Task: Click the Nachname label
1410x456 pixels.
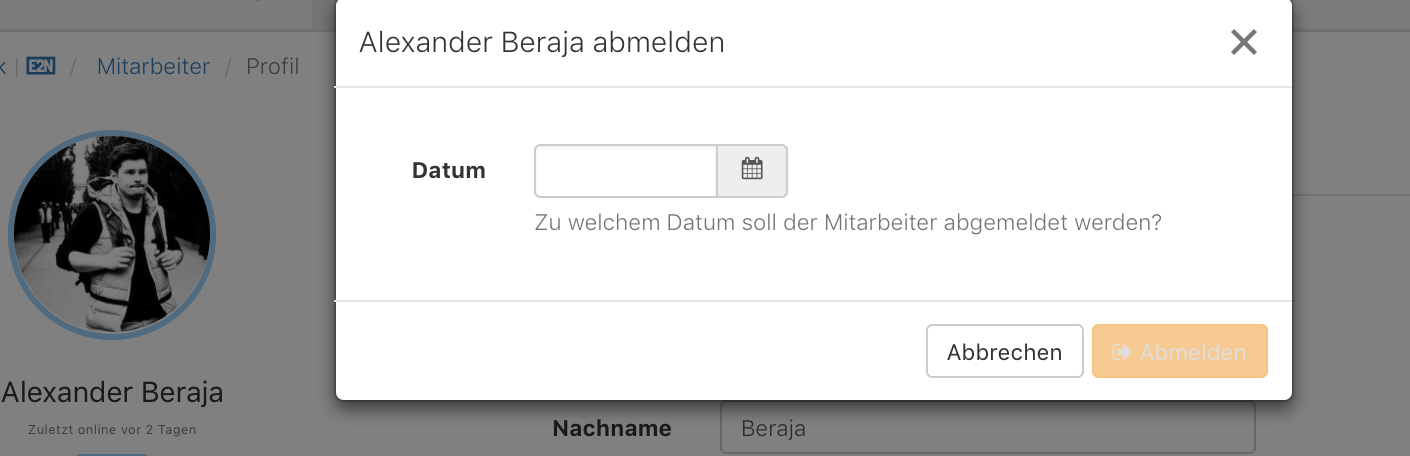Action: (x=612, y=429)
